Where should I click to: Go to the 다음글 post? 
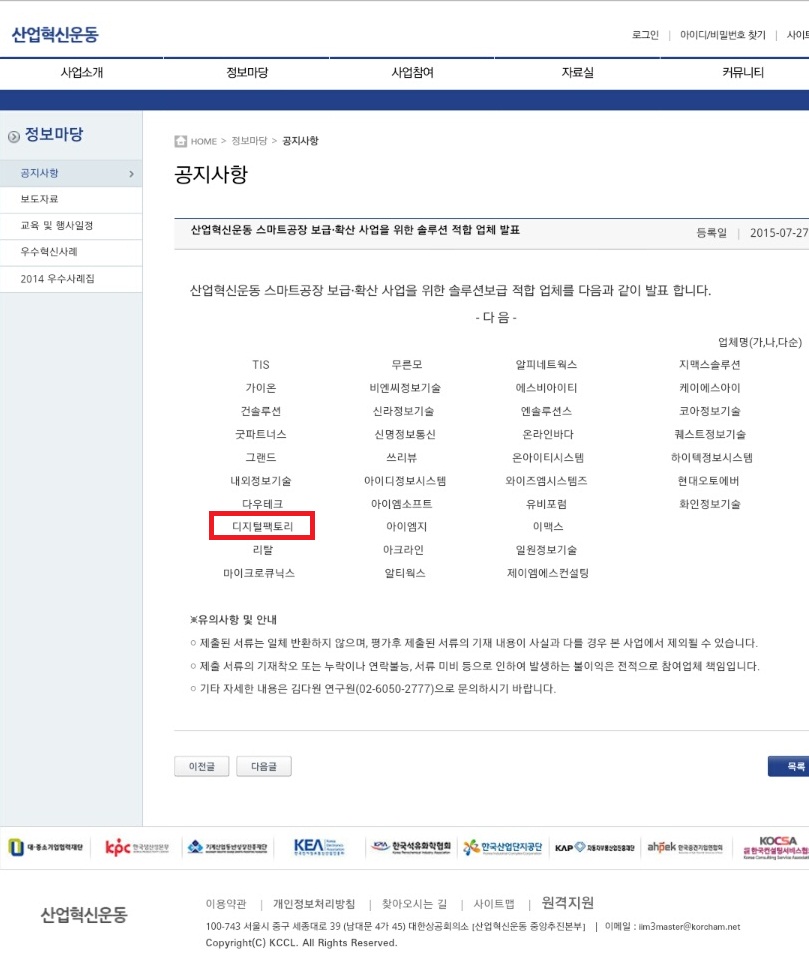(x=264, y=767)
